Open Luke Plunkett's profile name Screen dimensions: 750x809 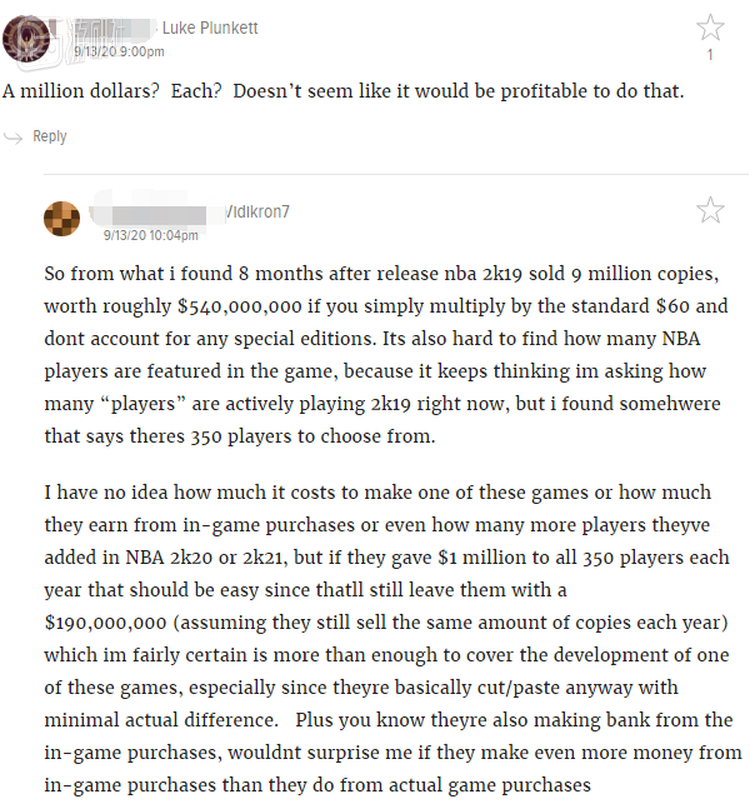coord(210,28)
